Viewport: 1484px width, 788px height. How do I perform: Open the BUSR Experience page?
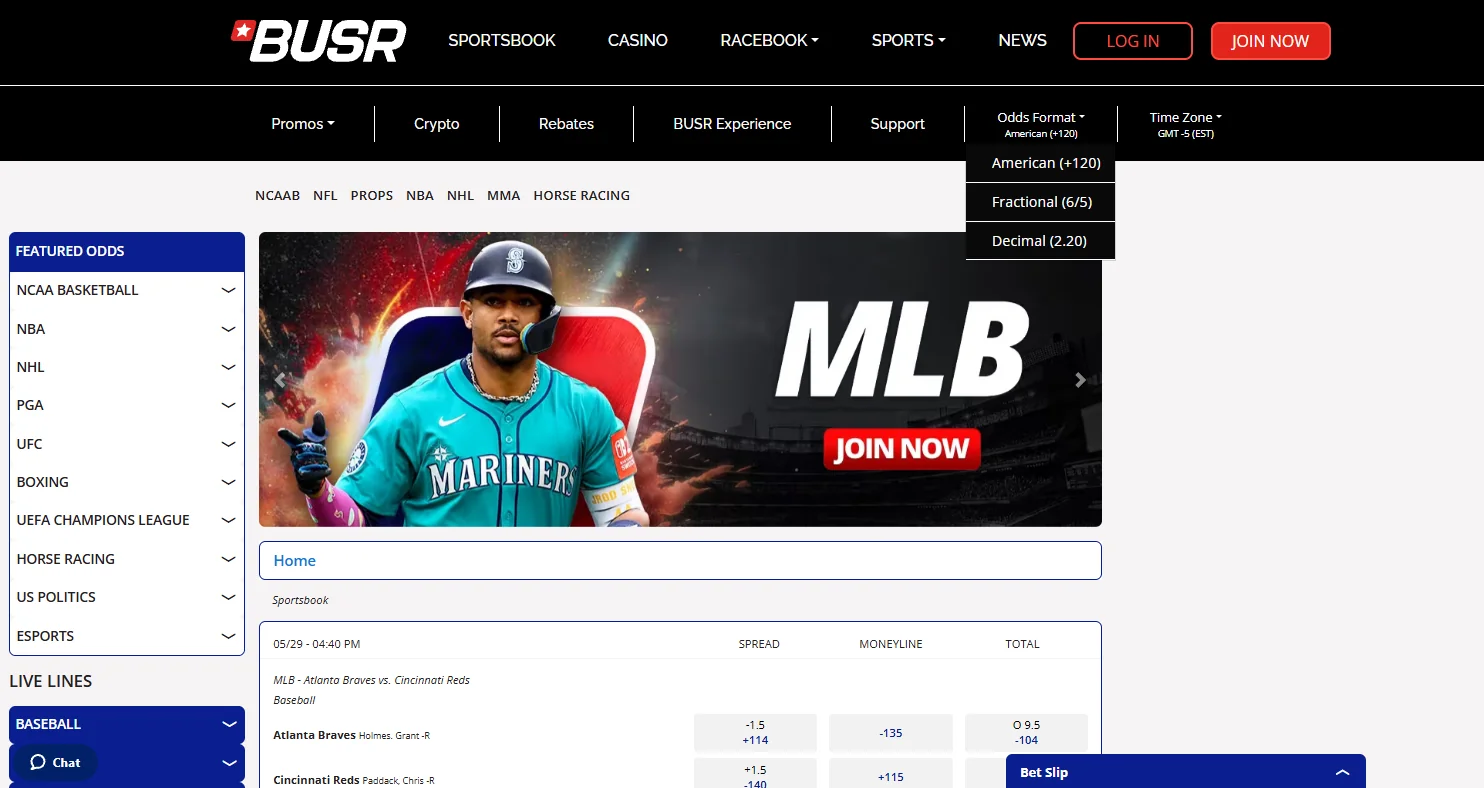[732, 124]
